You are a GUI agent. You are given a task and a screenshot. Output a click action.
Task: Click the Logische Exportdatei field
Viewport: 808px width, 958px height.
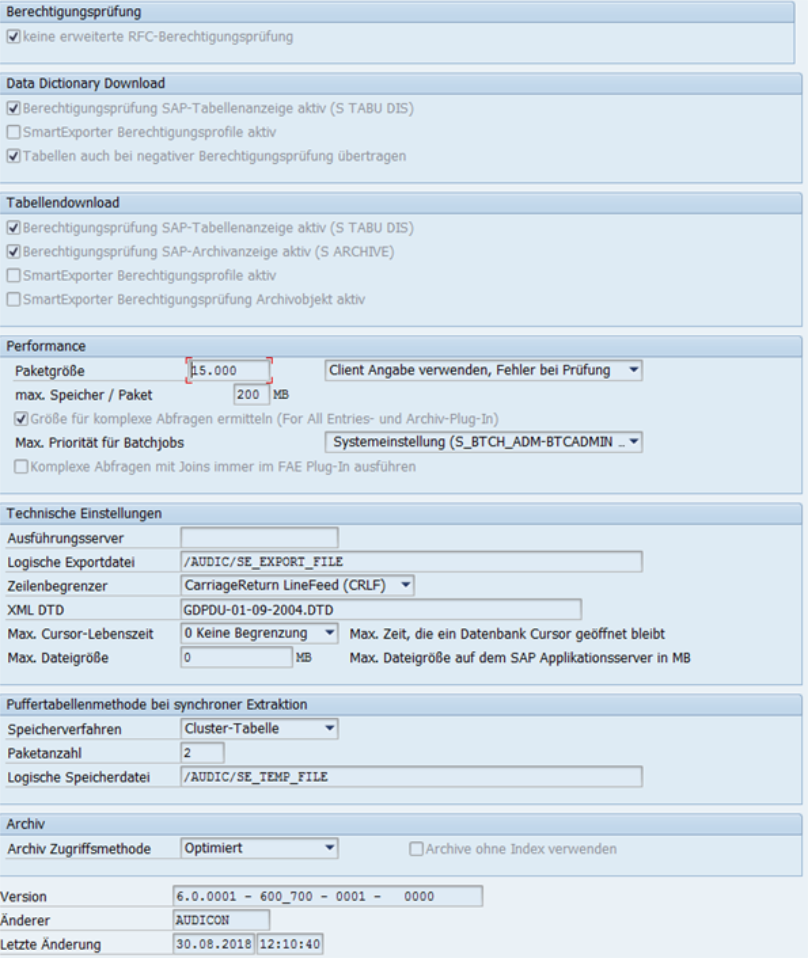point(411,561)
